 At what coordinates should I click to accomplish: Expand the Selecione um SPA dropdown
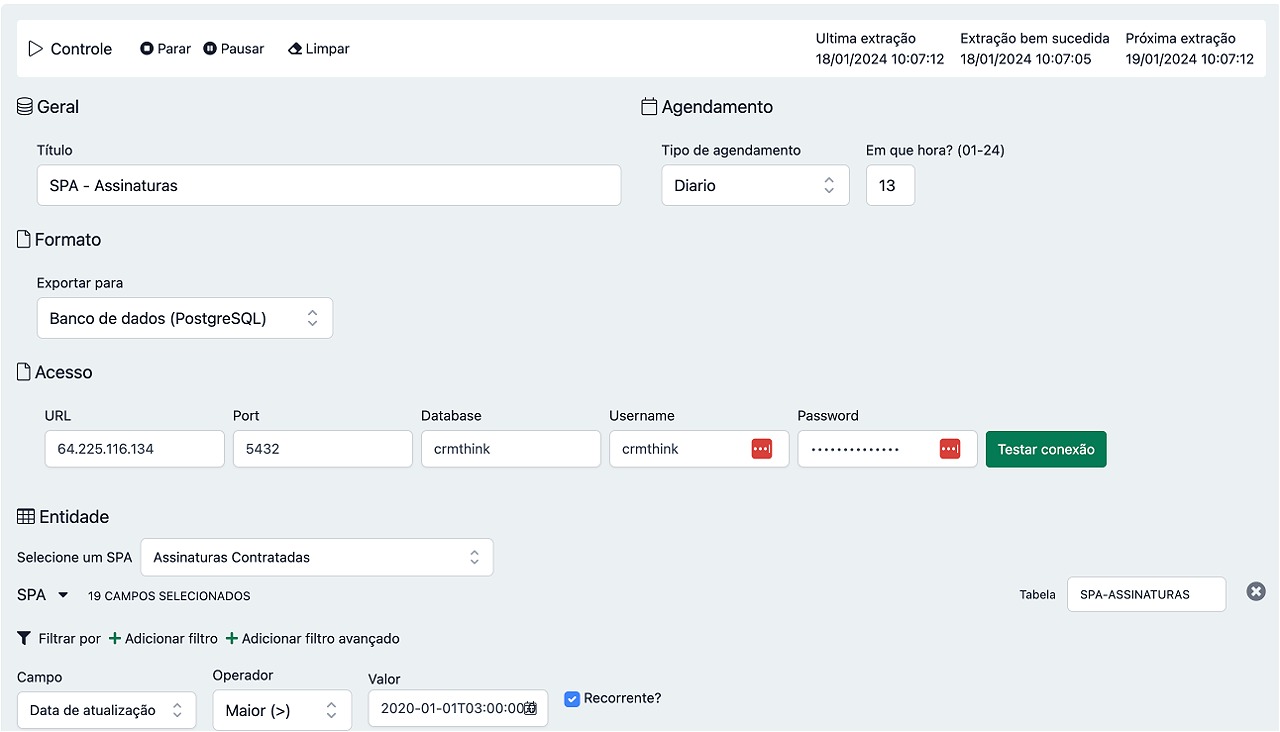[x=316, y=558]
